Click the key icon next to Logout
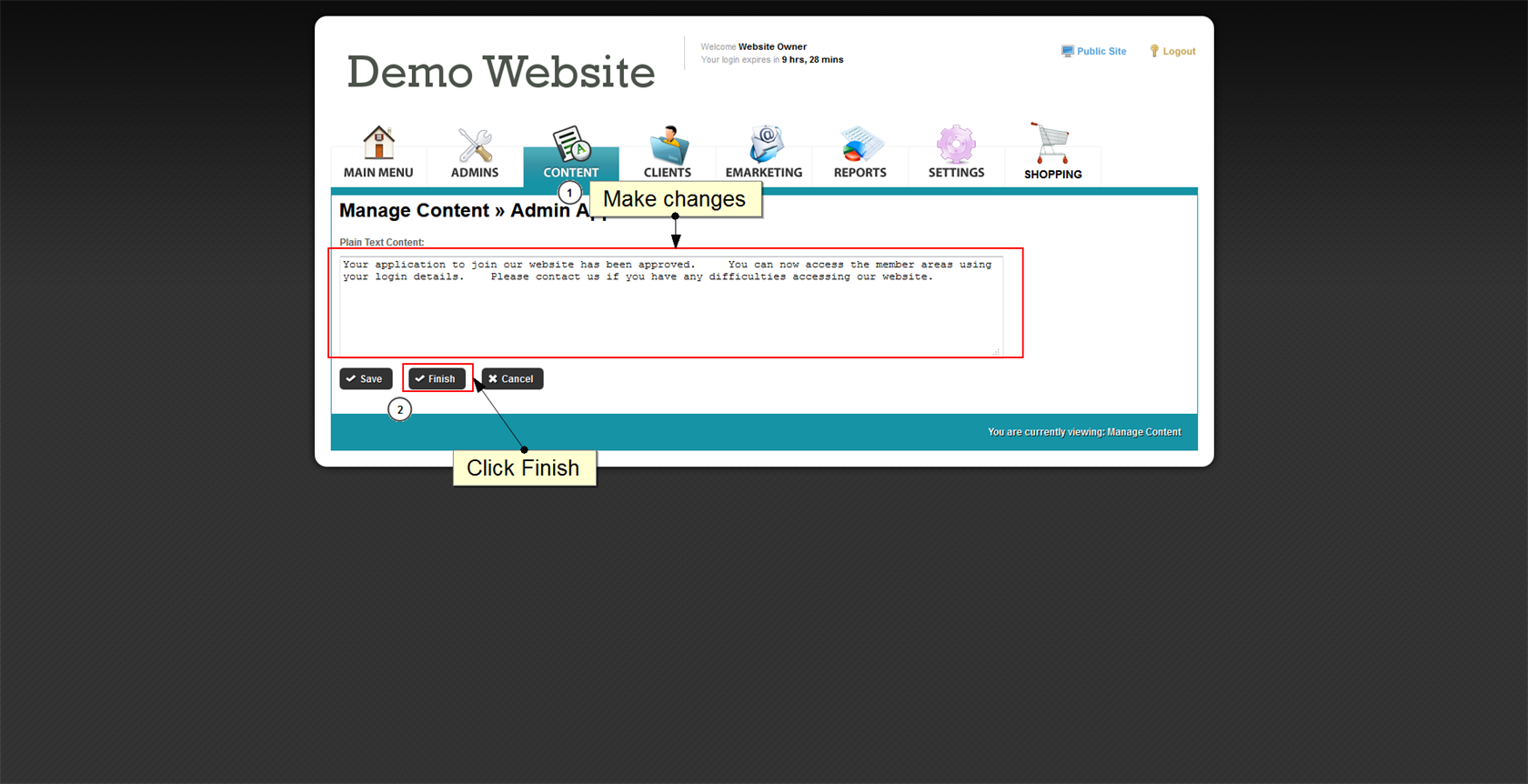Screen dimensions: 1528x784 pyautogui.click(x=1154, y=52)
